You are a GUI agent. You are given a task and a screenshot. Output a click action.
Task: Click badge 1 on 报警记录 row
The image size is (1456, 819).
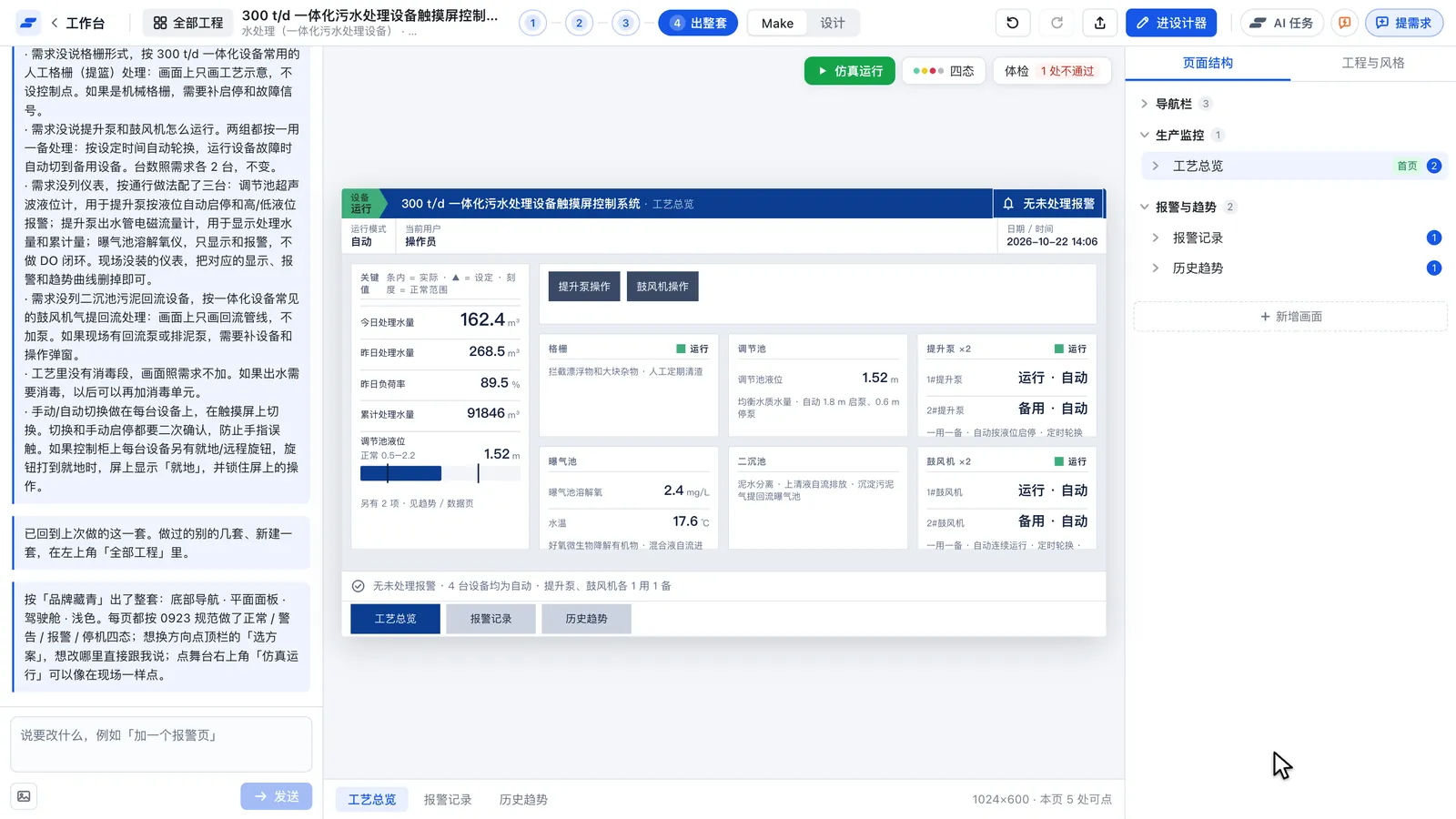tap(1434, 238)
